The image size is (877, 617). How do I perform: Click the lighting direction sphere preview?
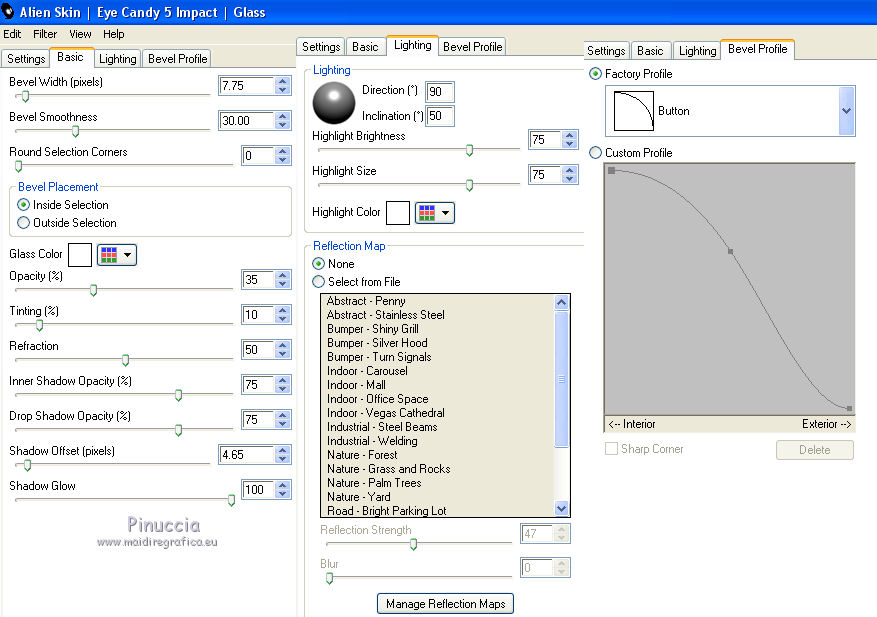click(x=334, y=102)
